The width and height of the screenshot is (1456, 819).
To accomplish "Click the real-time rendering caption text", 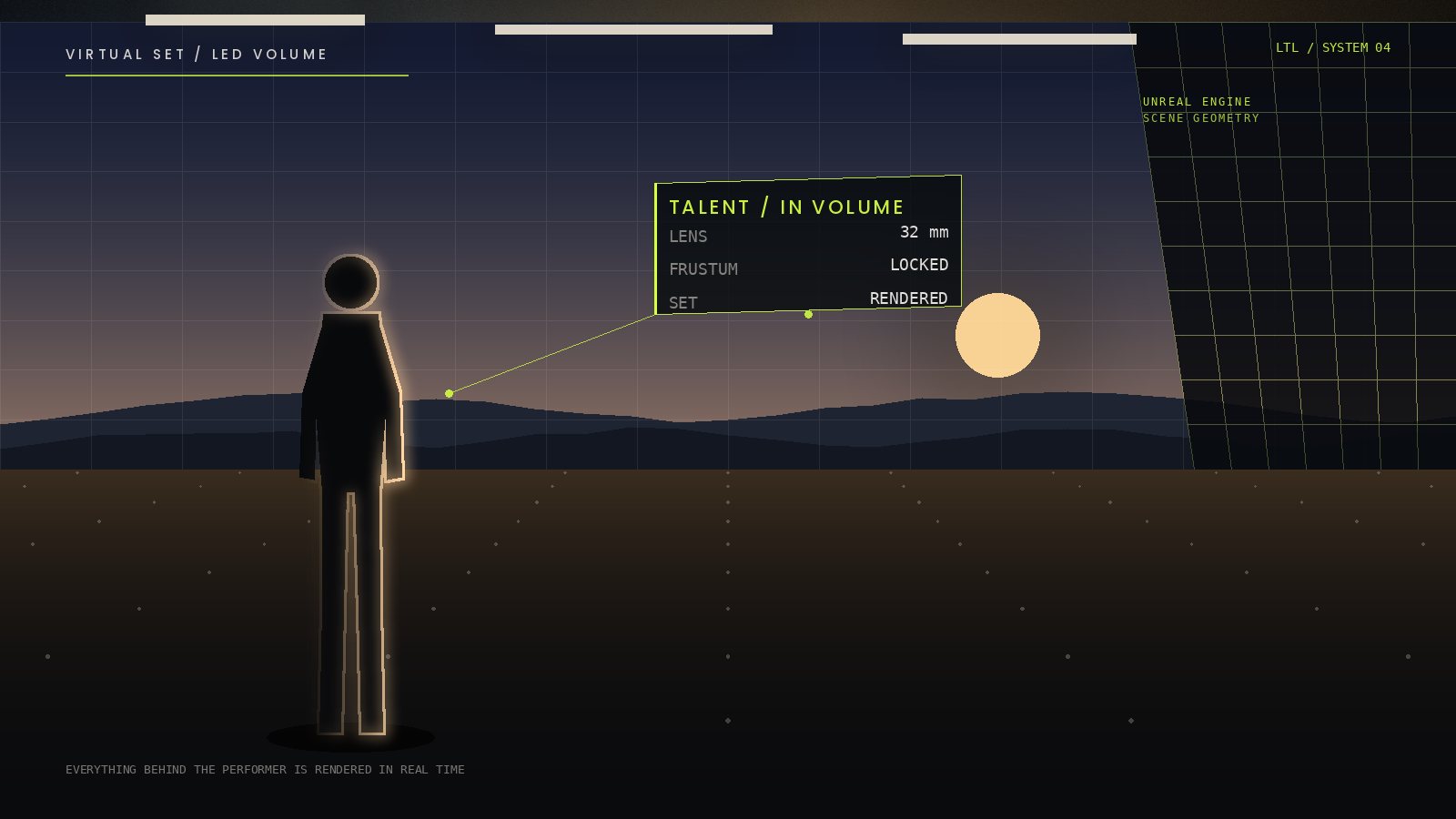I will point(265,770).
